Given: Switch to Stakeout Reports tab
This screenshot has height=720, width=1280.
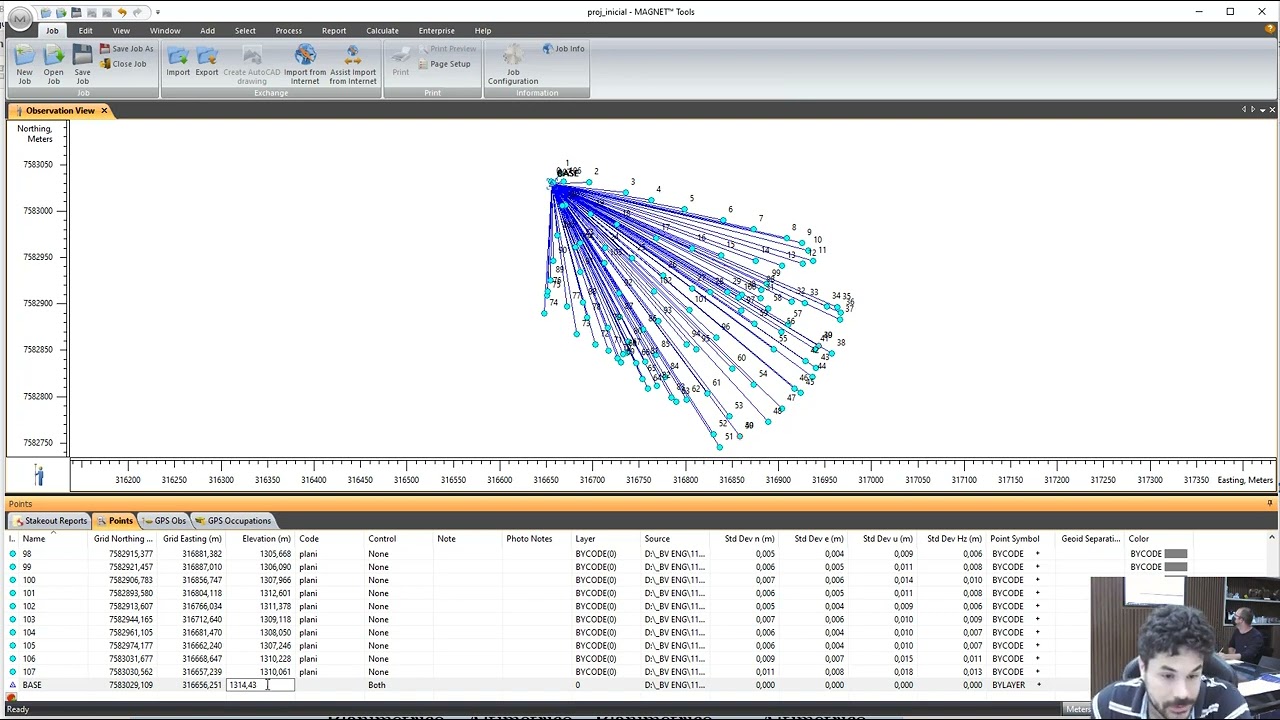Looking at the screenshot, I should point(50,521).
